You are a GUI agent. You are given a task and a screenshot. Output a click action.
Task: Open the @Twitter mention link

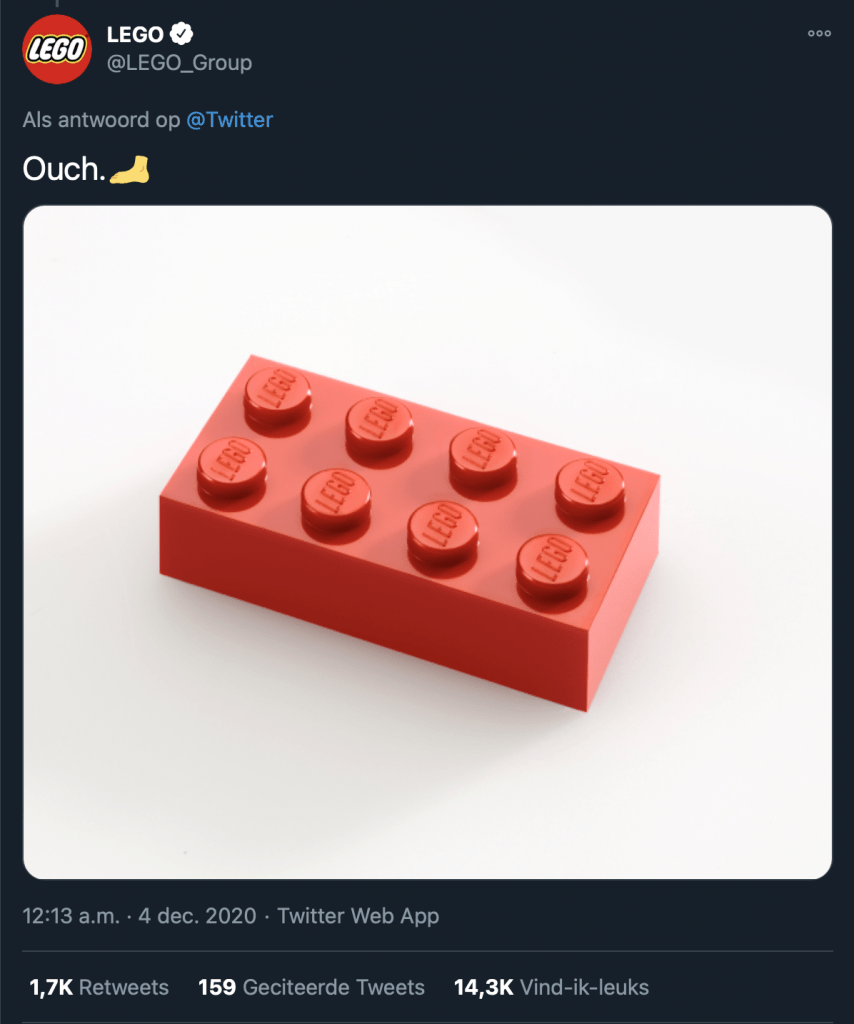click(229, 120)
